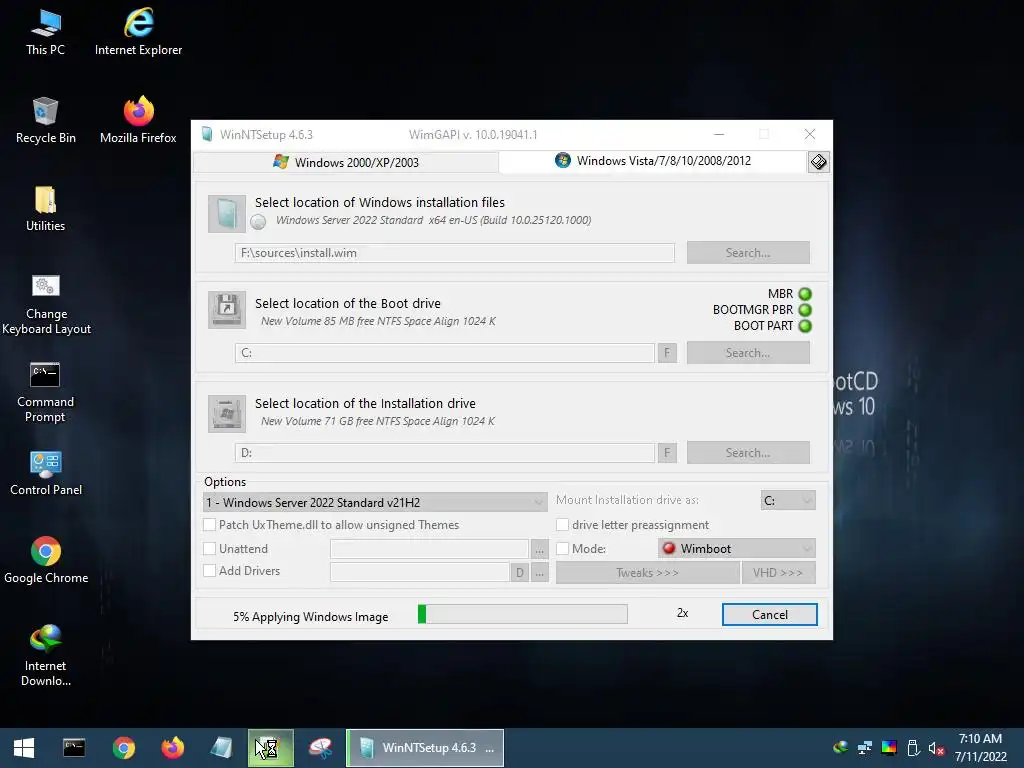The image size is (1024, 768).
Task: Click the Unattend file path field
Action: [429, 549]
